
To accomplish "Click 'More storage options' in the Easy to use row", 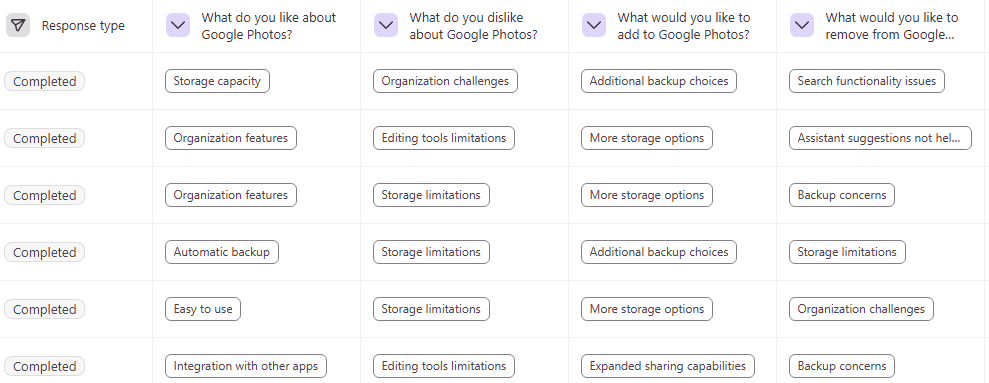I will coord(647,309).
